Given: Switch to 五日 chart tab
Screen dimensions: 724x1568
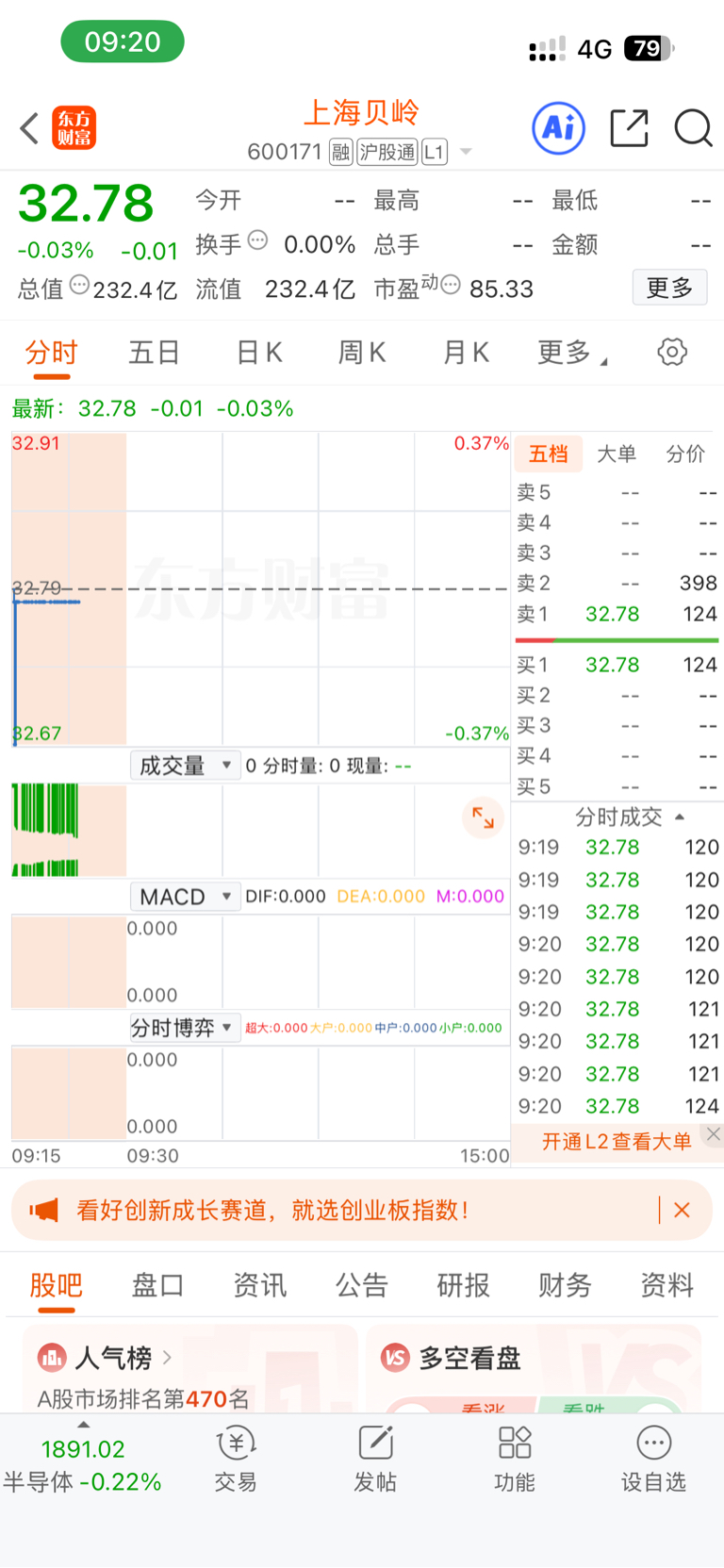Looking at the screenshot, I should point(154,353).
